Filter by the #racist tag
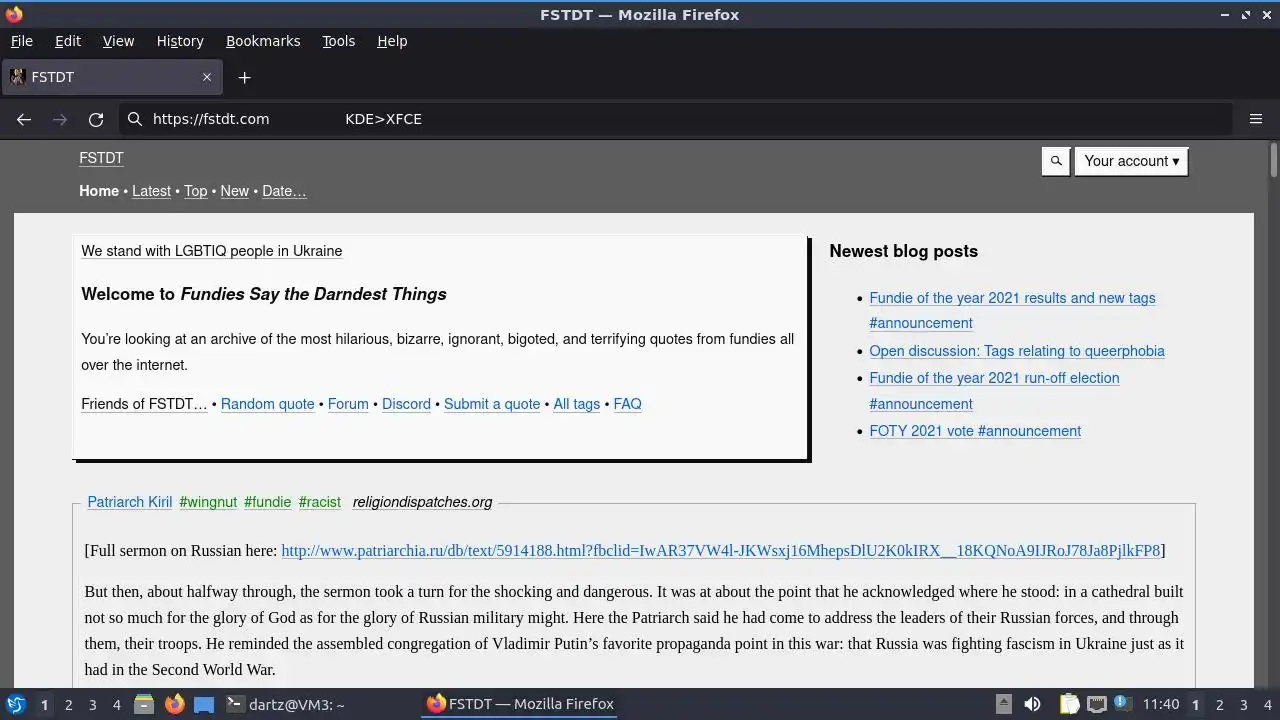The height and width of the screenshot is (720, 1280). point(320,502)
